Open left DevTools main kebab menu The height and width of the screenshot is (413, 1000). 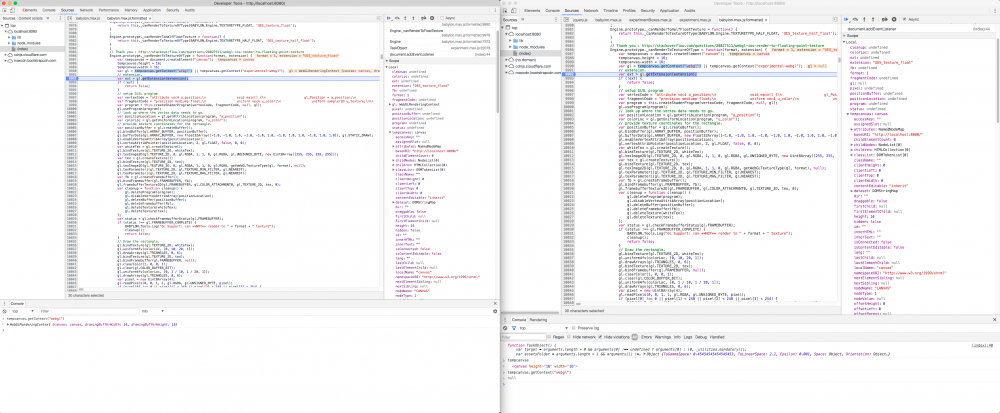pyautogui.click(x=495, y=10)
